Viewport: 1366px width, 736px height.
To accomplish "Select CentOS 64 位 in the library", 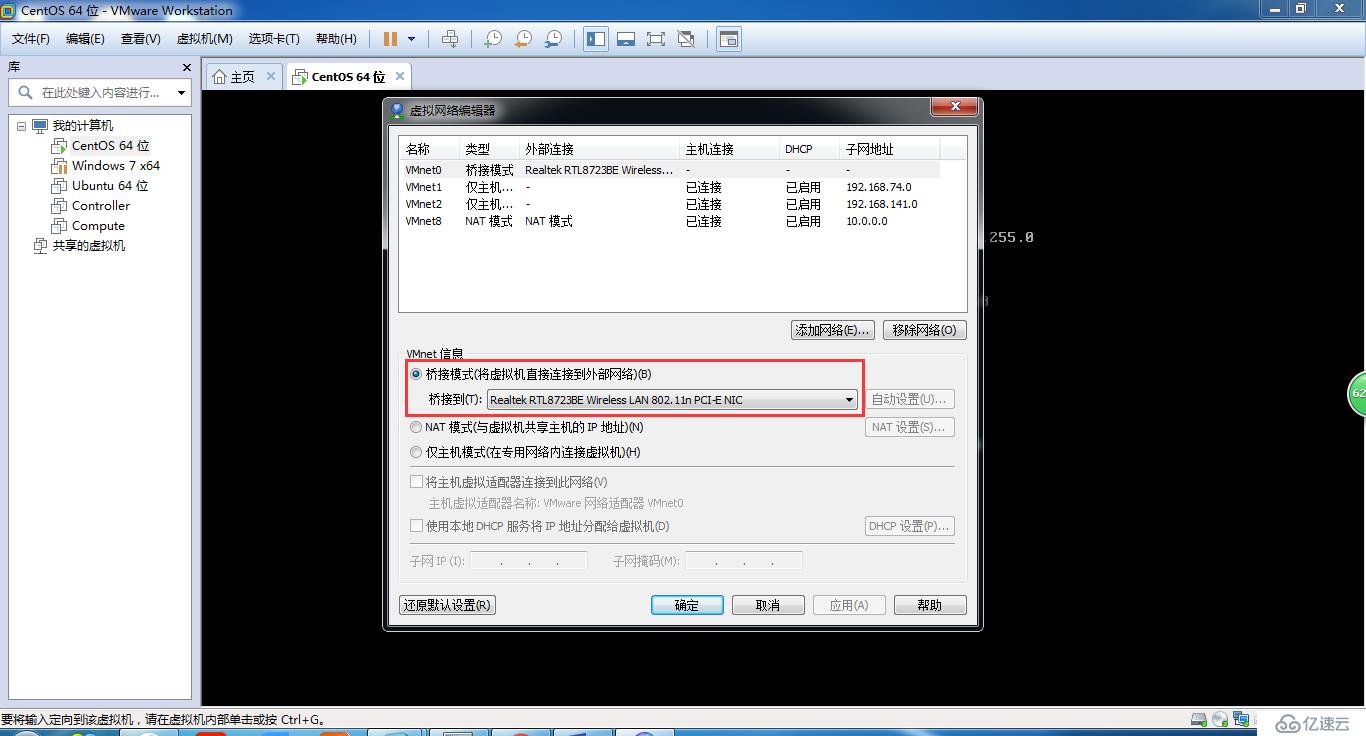I will pyautogui.click(x=110, y=145).
